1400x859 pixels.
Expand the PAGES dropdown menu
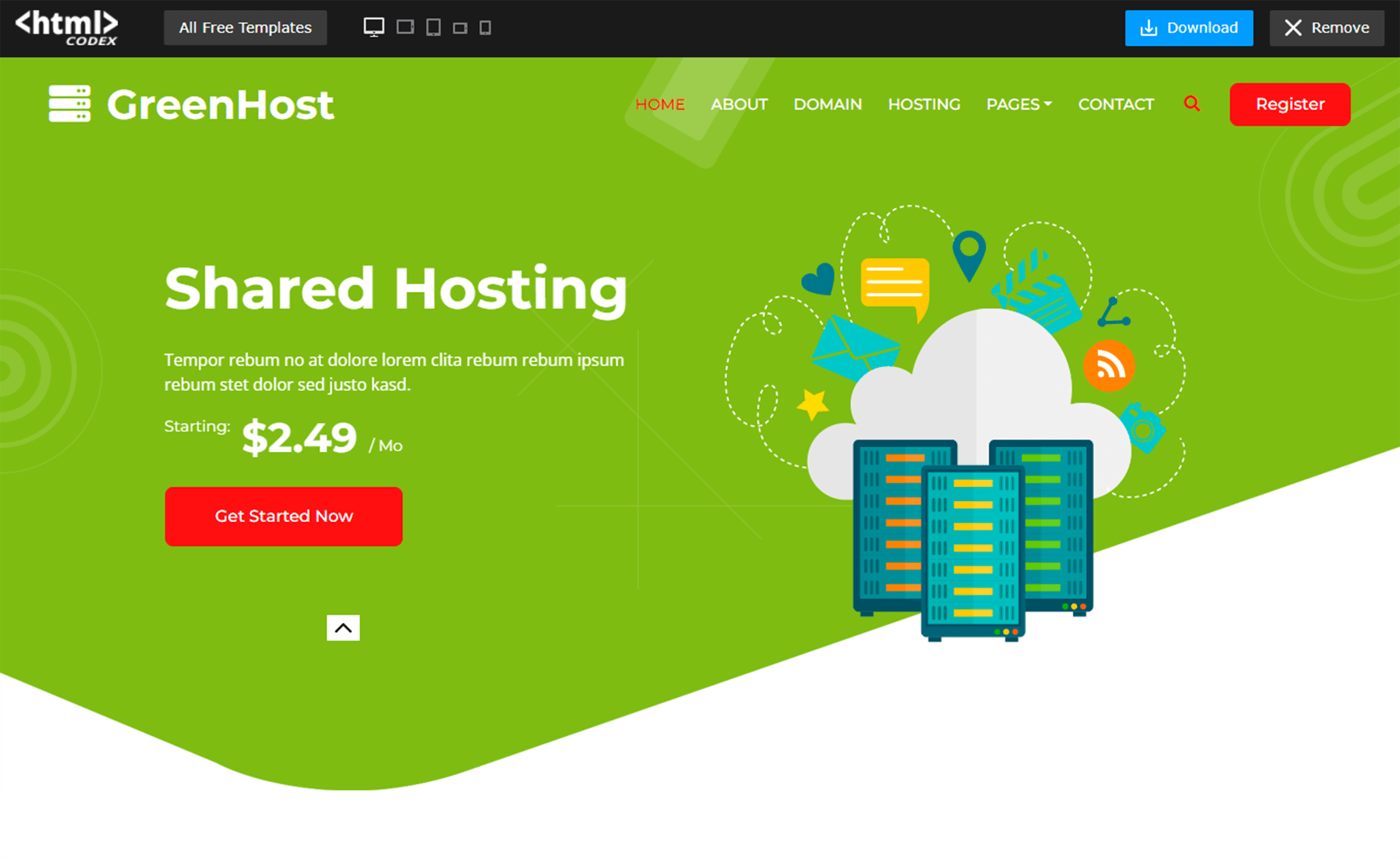point(1018,104)
